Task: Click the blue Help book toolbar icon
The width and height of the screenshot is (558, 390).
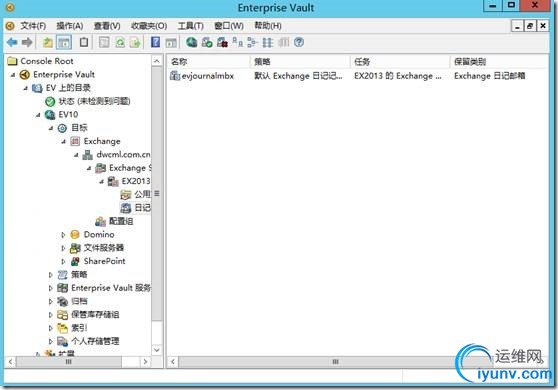Action: click(156, 42)
